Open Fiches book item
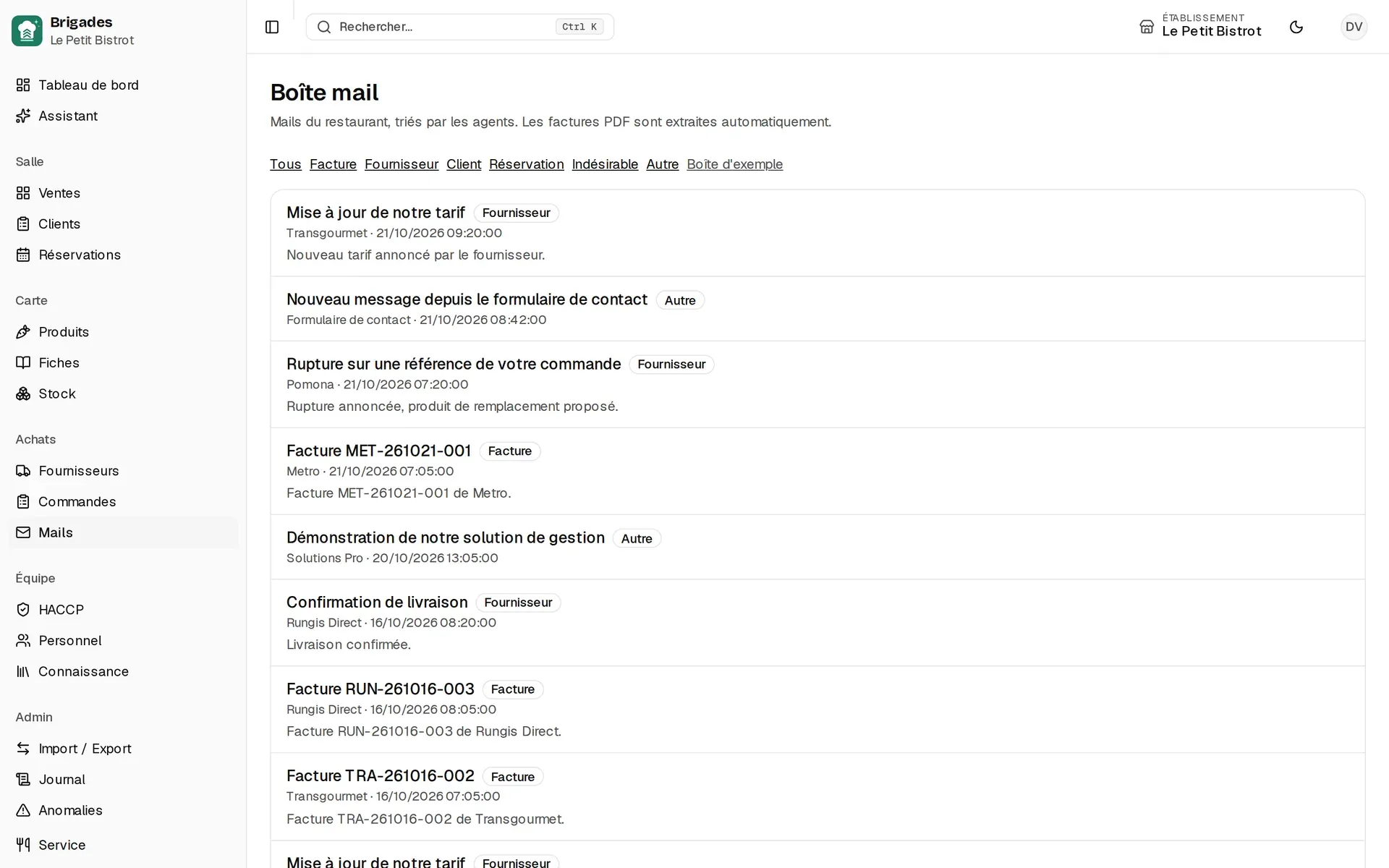 [124, 362]
